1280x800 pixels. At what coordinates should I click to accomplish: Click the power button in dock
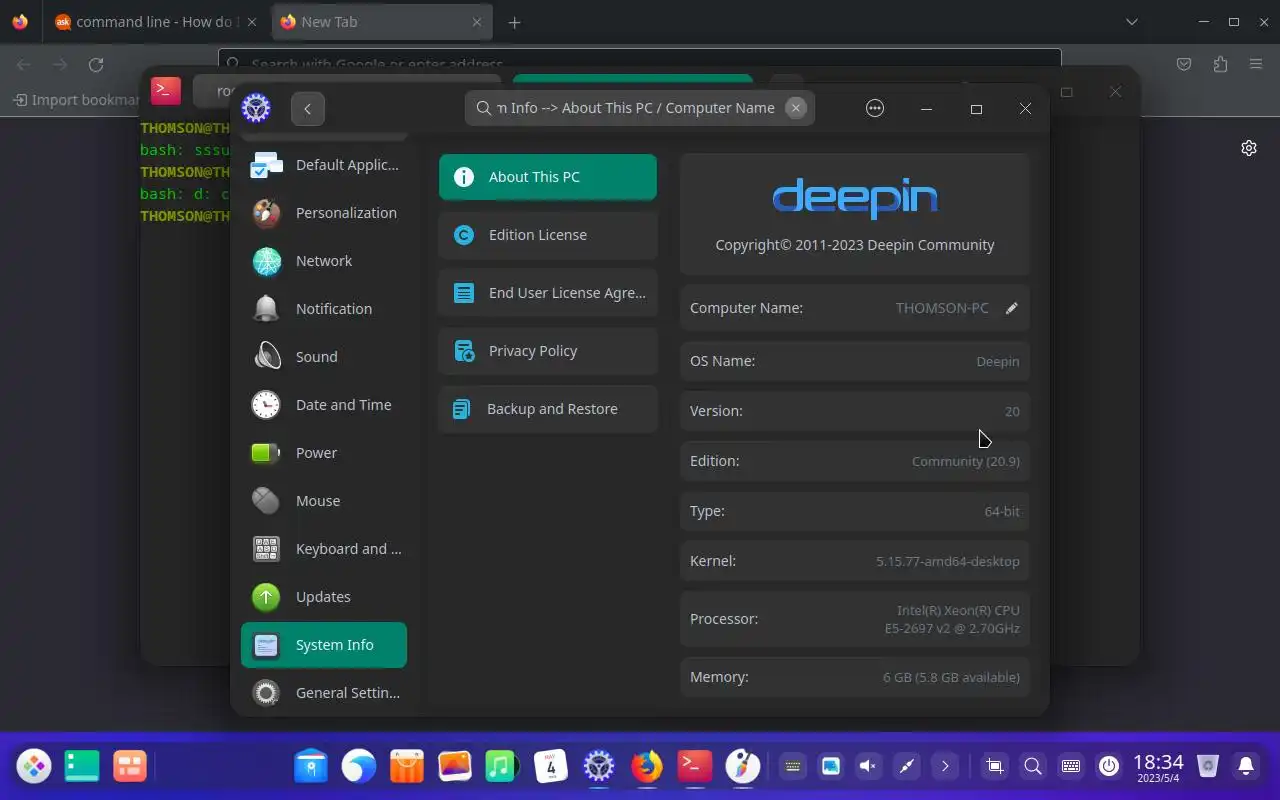(x=1109, y=767)
